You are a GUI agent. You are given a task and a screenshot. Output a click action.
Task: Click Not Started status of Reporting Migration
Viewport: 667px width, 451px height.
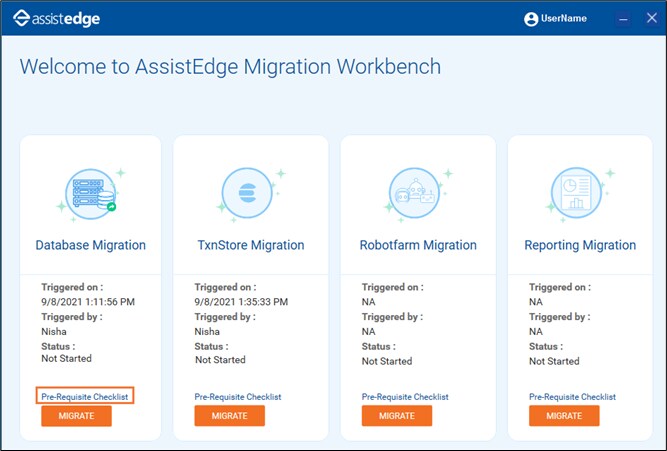pyautogui.click(x=554, y=361)
